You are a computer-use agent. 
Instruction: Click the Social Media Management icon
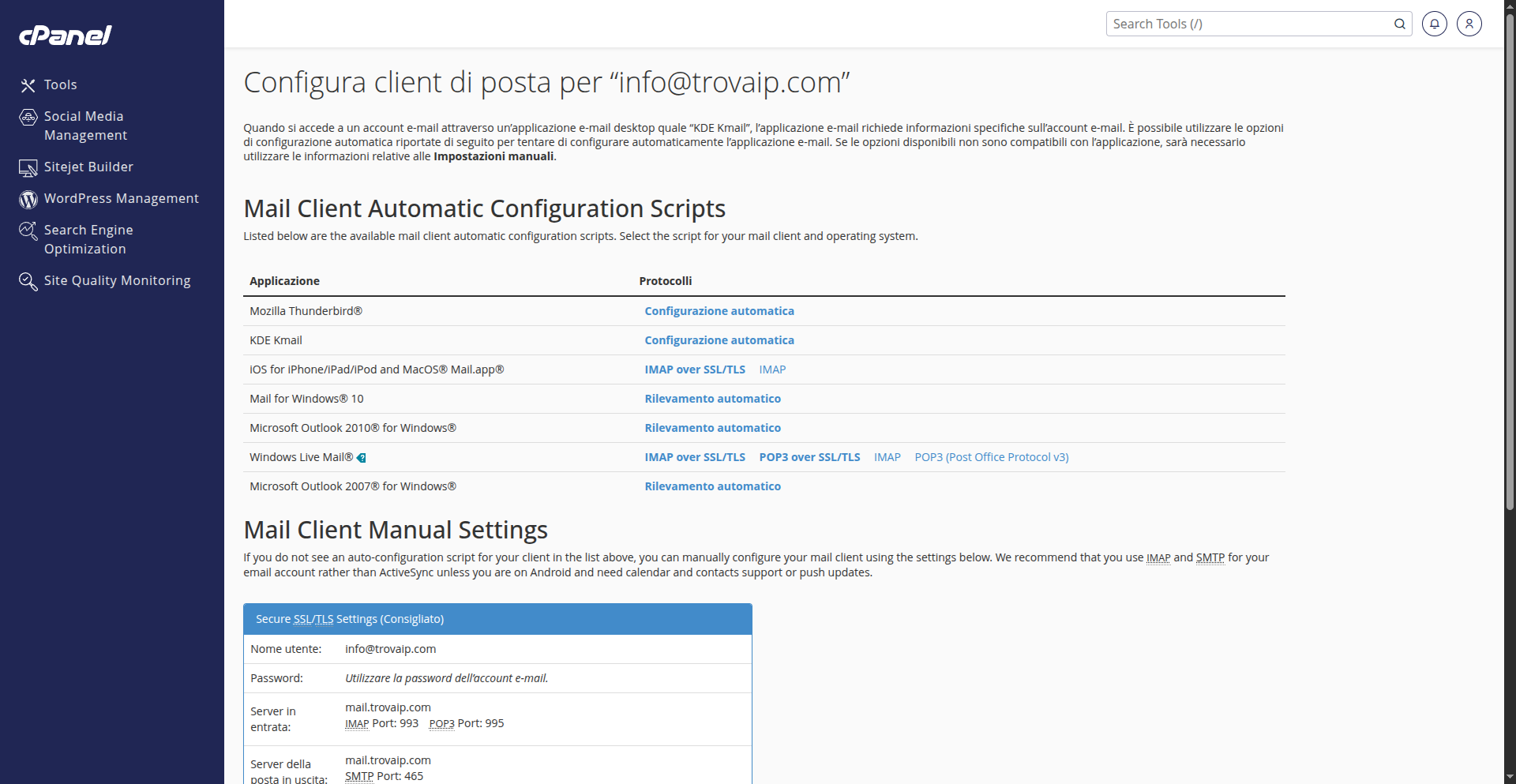(x=28, y=117)
